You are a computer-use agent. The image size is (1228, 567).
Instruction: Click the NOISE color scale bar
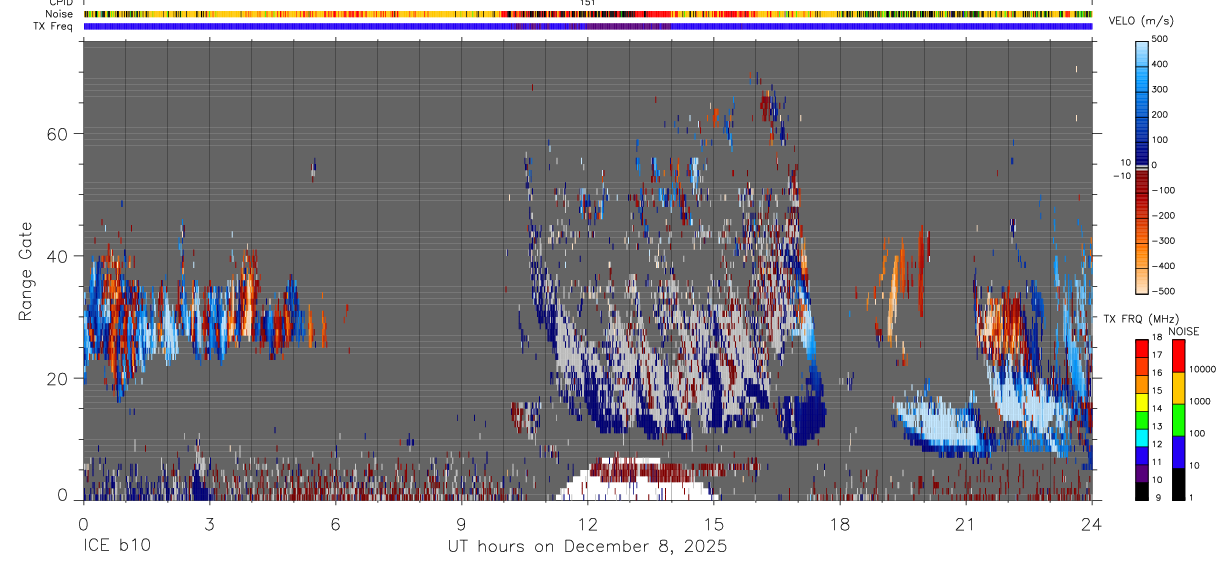(x=1179, y=419)
